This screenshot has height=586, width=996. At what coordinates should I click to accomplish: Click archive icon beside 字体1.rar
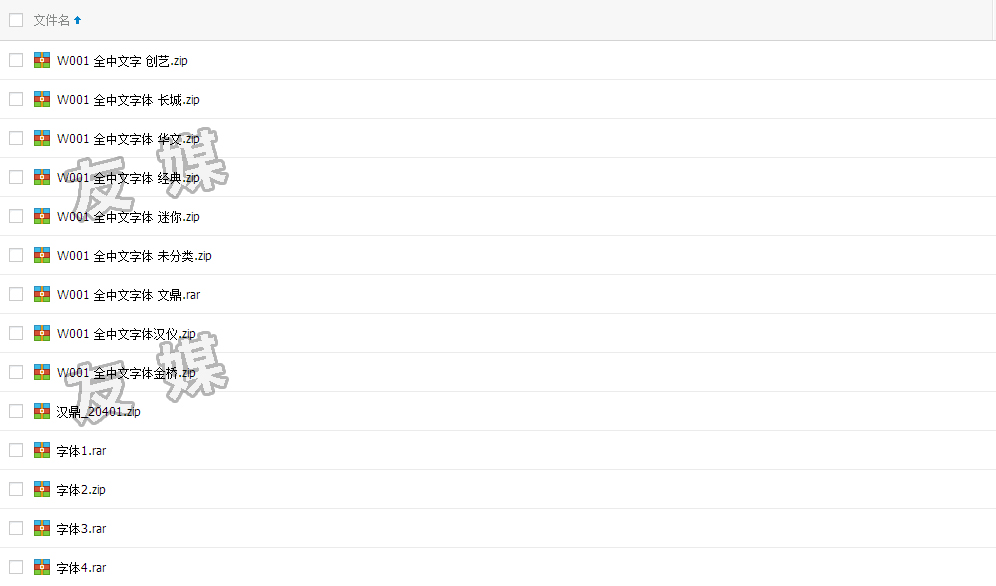point(42,450)
